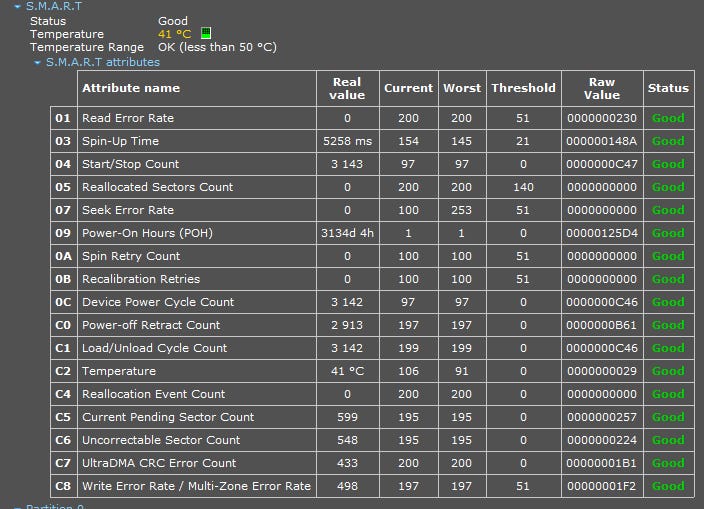Click current value 106
Viewport: 704px width, 509px height.
(408, 371)
